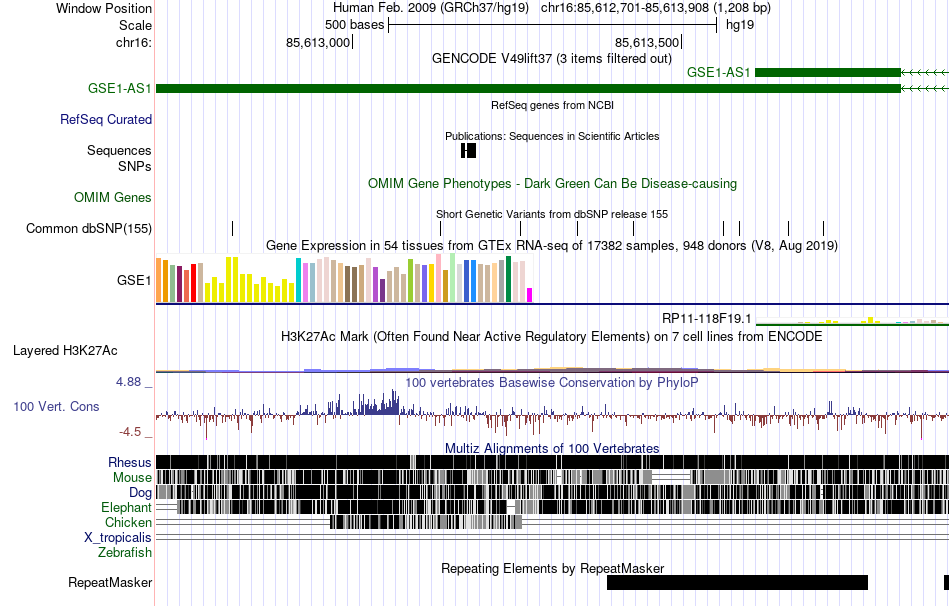Open the 100 Vert. Cons track label
Viewport: 950px width, 606px height.
[x=56, y=407]
